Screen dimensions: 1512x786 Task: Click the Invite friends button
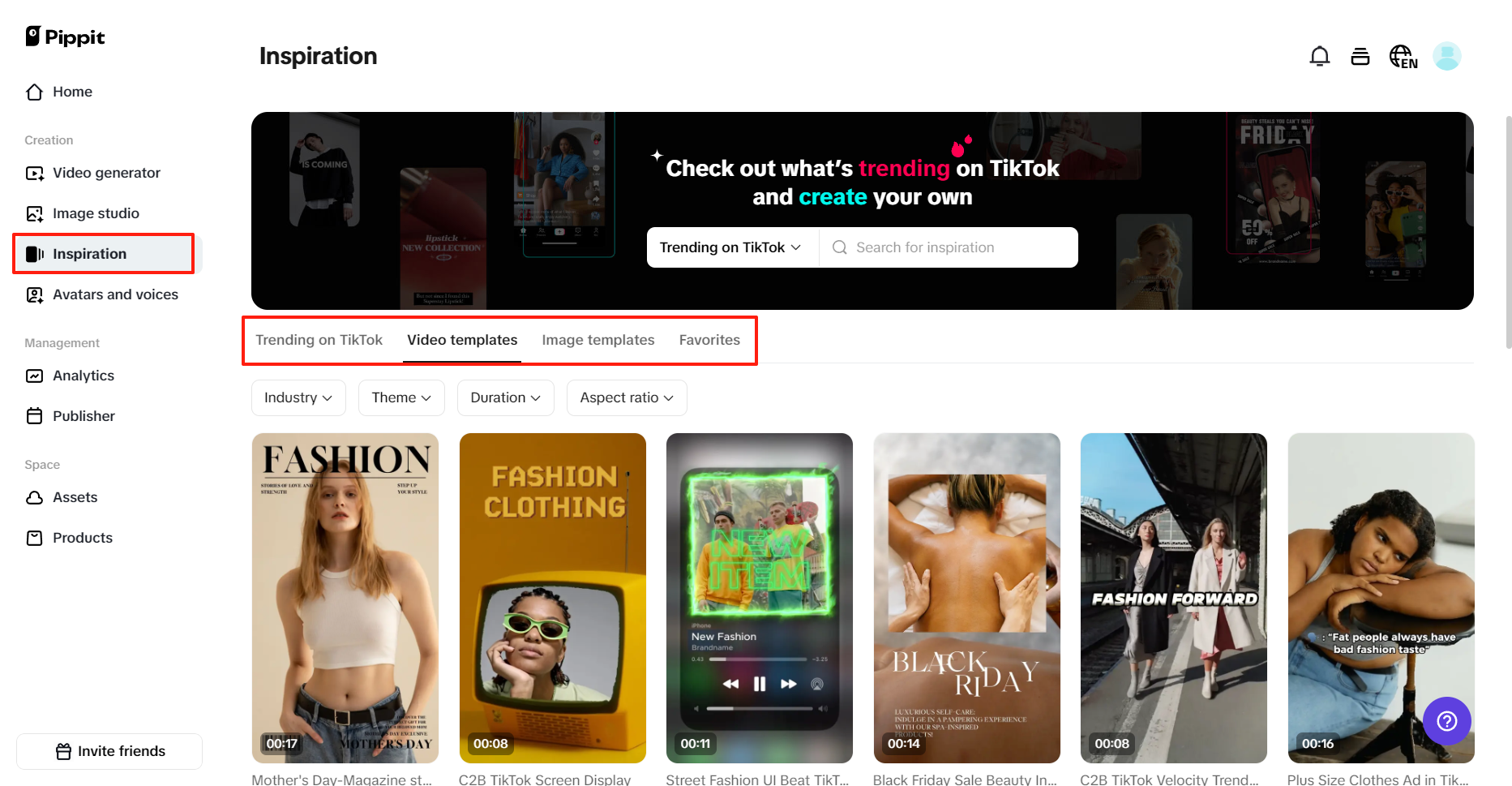(x=109, y=751)
